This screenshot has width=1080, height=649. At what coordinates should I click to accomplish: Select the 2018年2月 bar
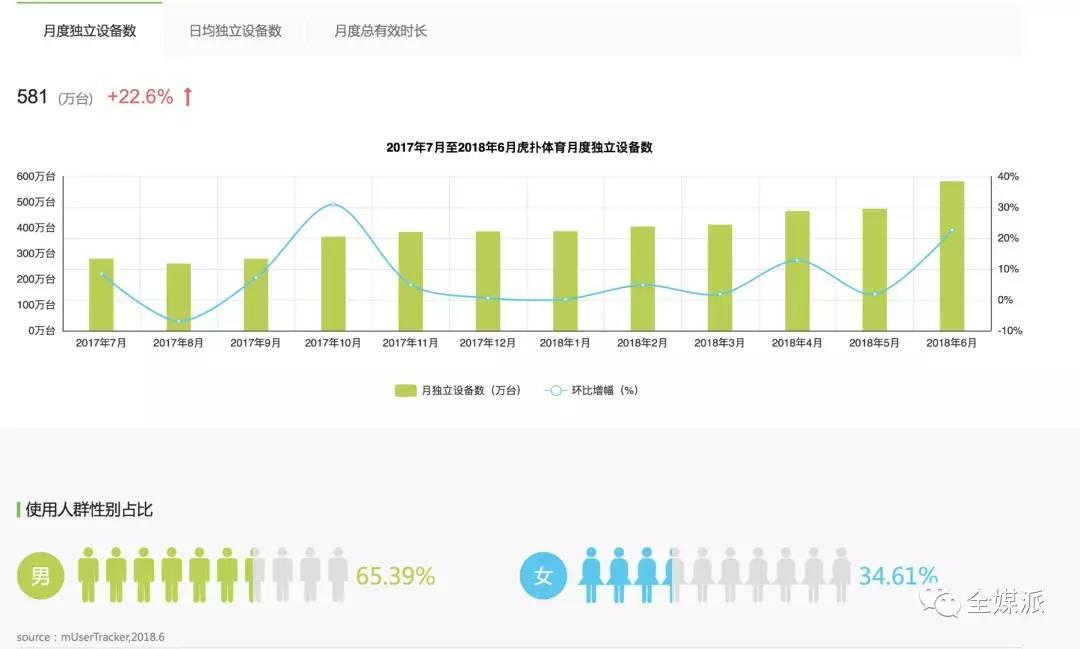tap(643, 278)
